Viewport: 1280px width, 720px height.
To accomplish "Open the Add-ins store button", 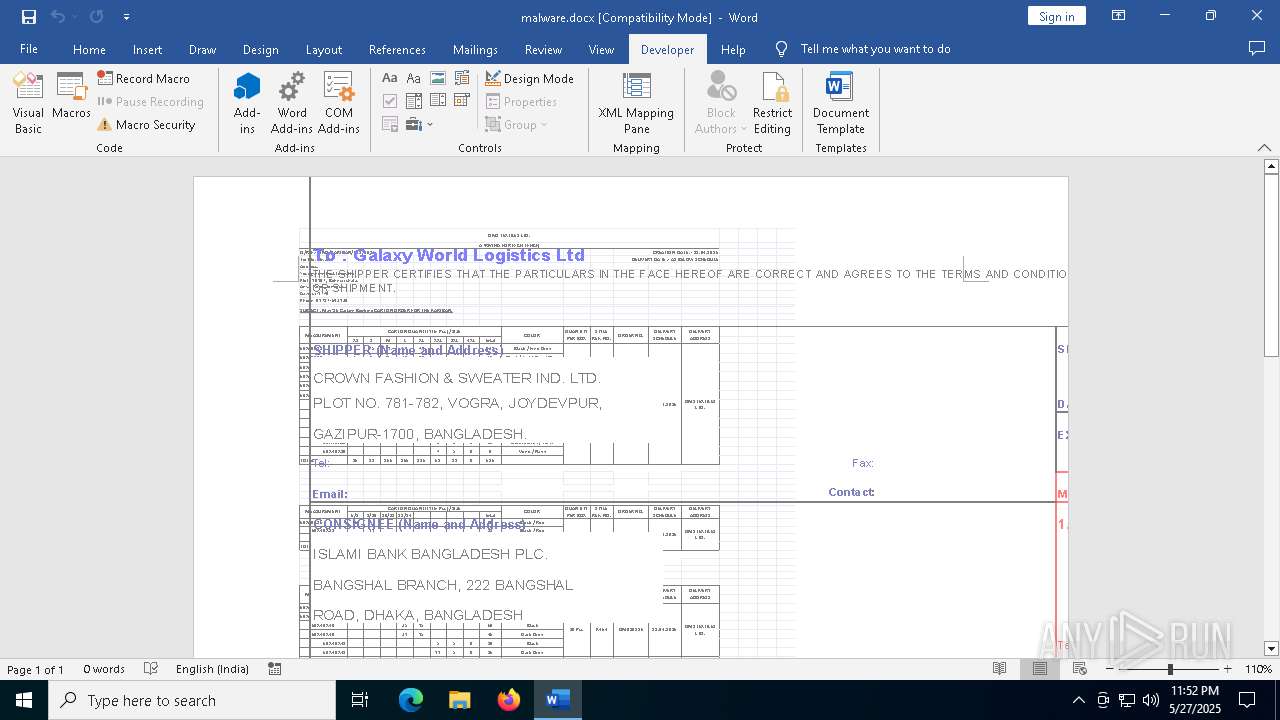I will (247, 103).
